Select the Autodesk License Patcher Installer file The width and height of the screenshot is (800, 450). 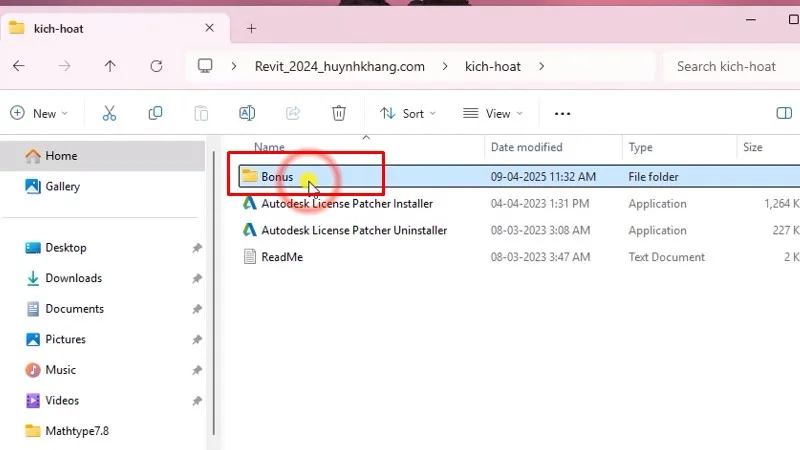click(x=347, y=203)
